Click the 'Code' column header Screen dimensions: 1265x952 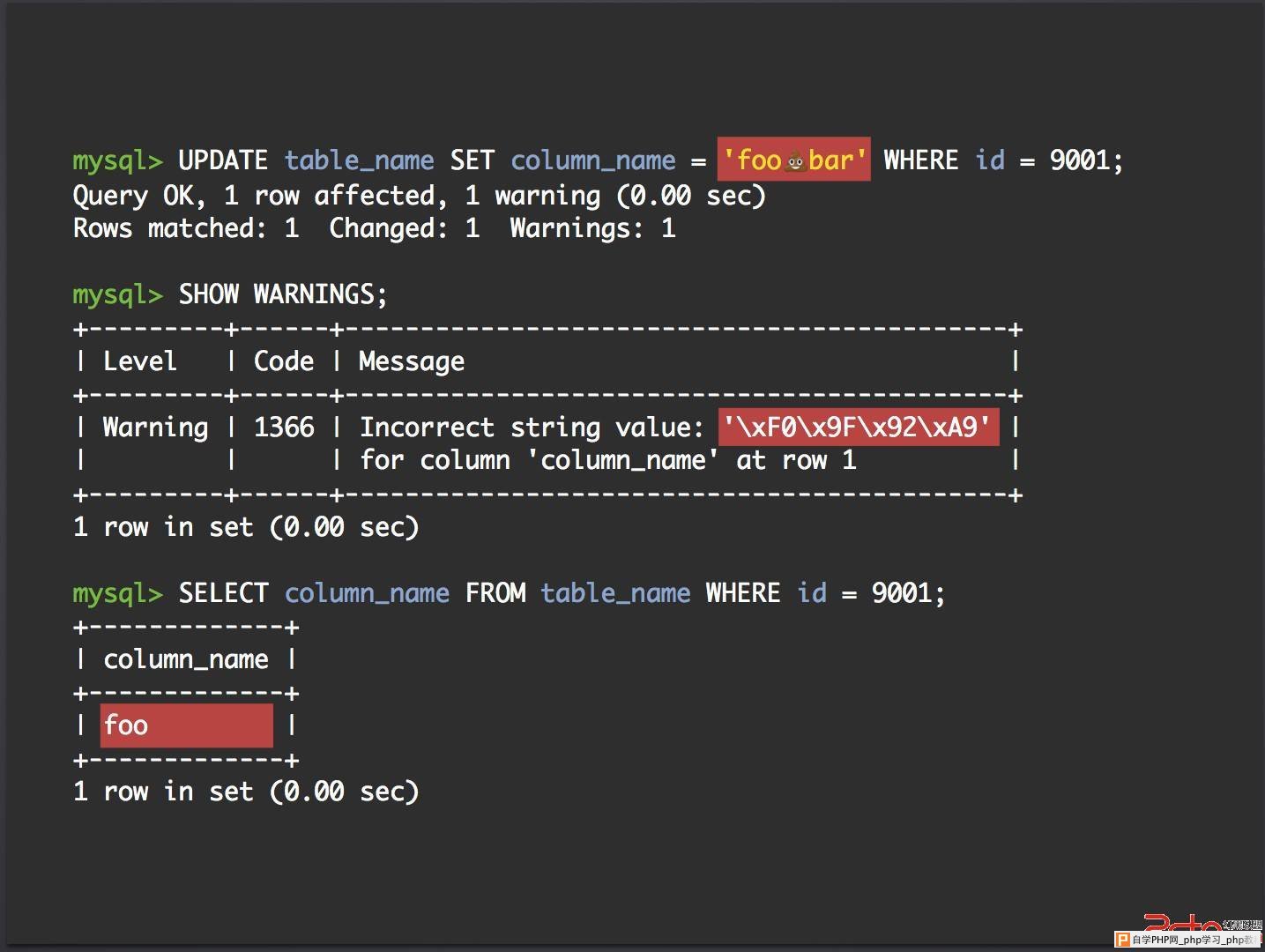click(284, 361)
